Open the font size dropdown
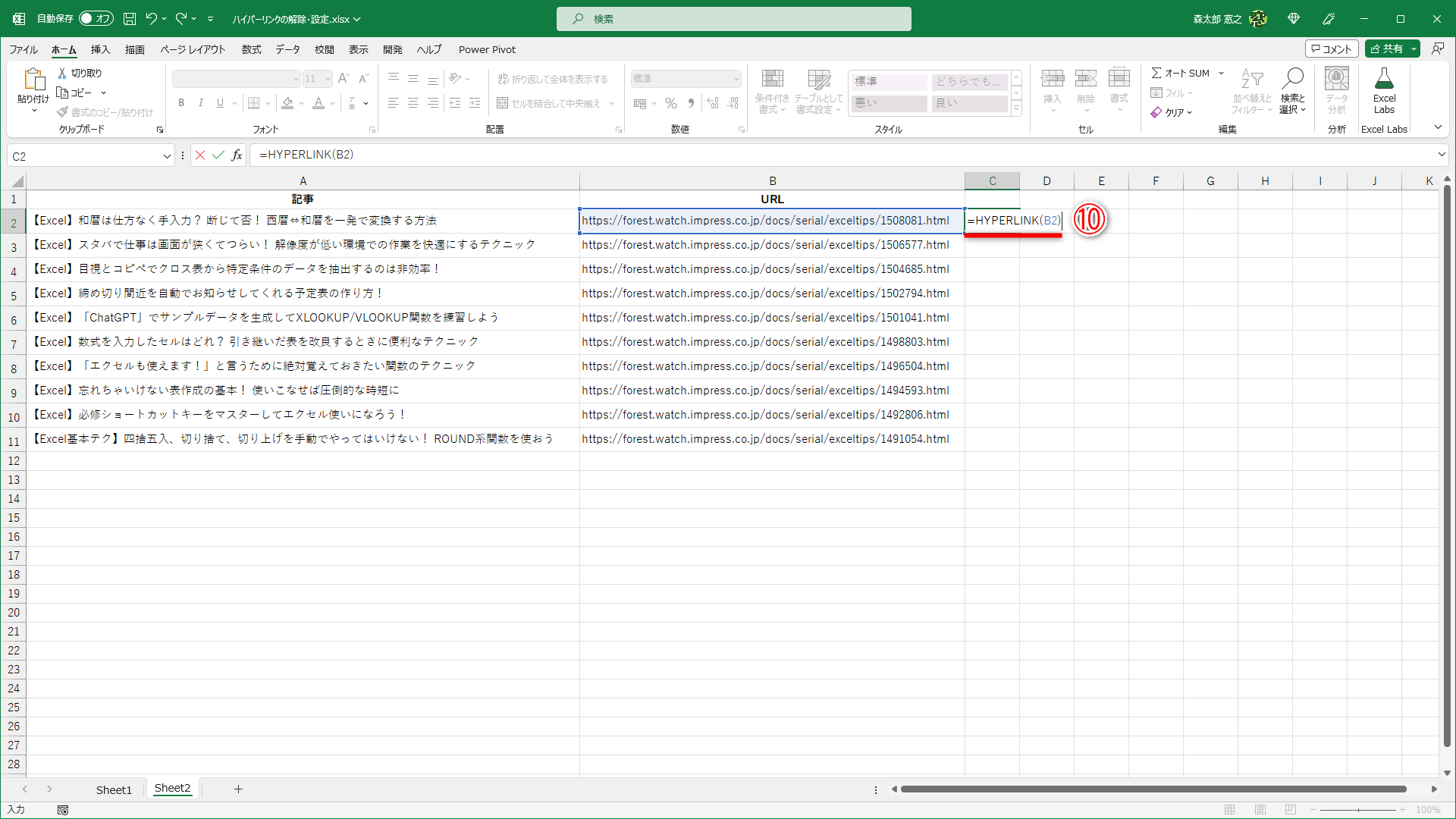1456x819 pixels. 326,78
